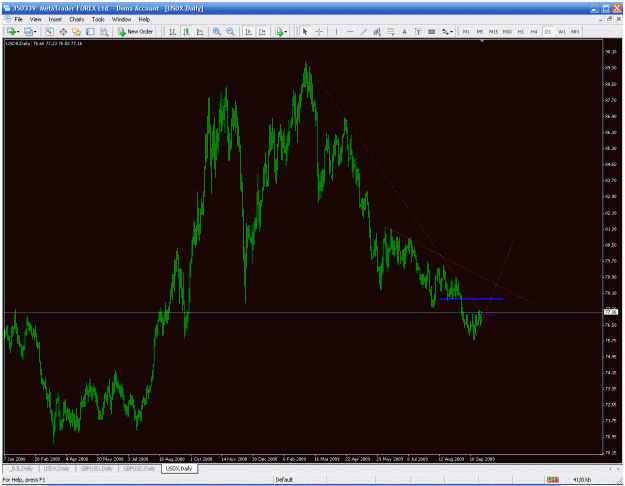The width and height of the screenshot is (625, 486).
Task: Open the Insert menu
Action: pos(55,19)
